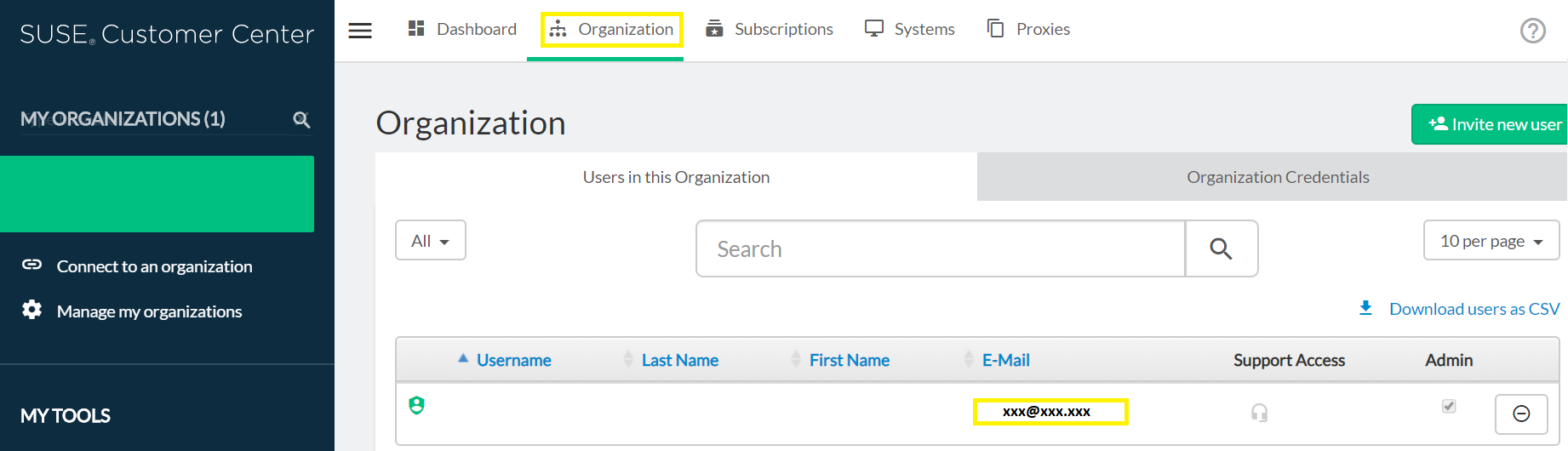Click the Support Access column header
Viewport: 1568px width, 451px height.
1289,360
